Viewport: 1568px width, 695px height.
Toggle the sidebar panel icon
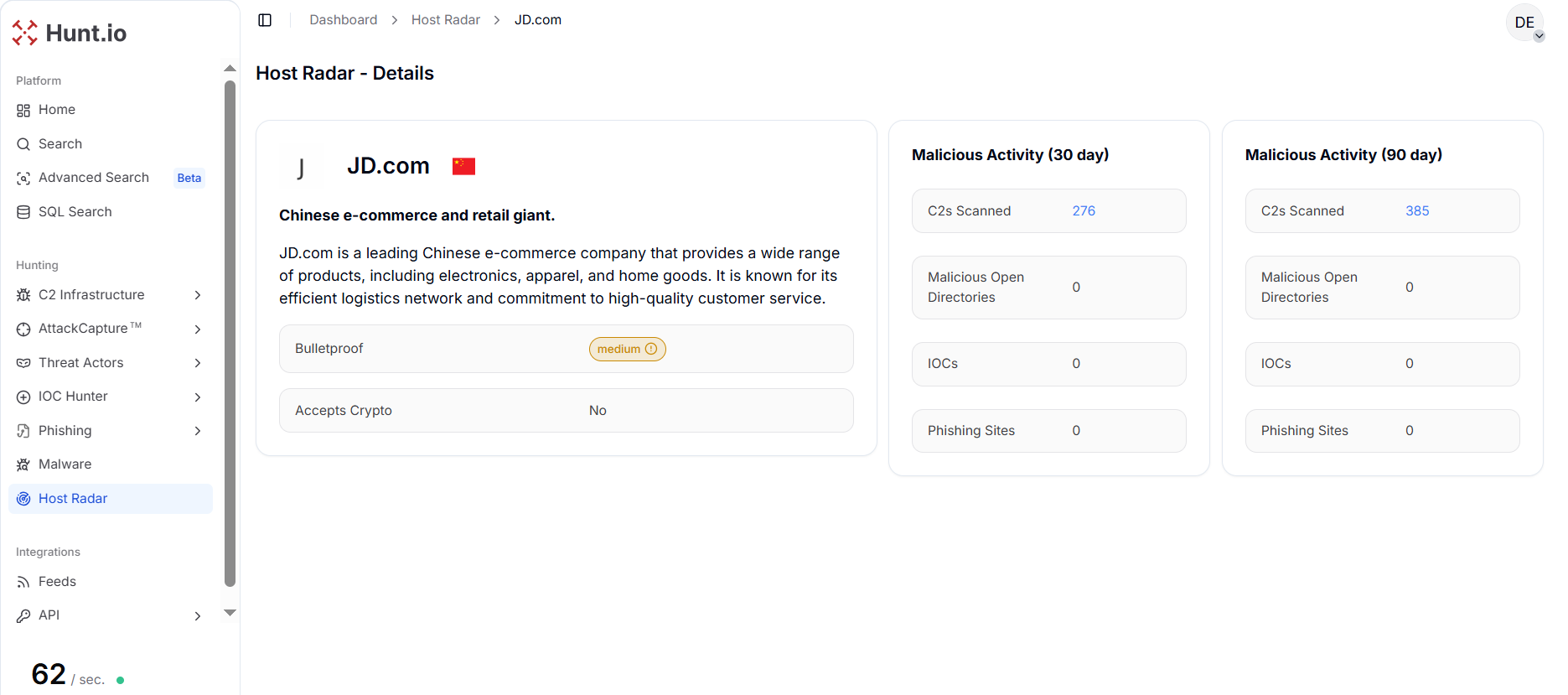click(x=265, y=20)
